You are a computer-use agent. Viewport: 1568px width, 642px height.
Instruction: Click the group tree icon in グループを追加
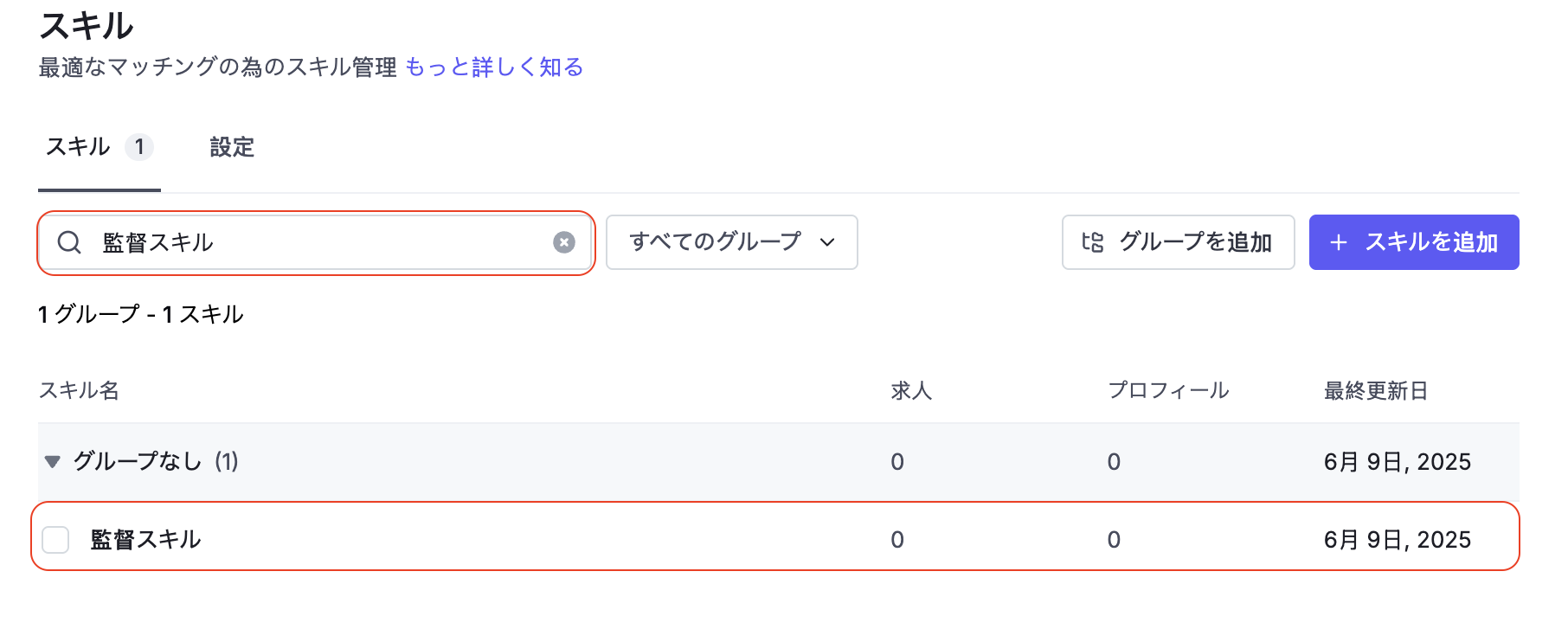[x=1093, y=242]
